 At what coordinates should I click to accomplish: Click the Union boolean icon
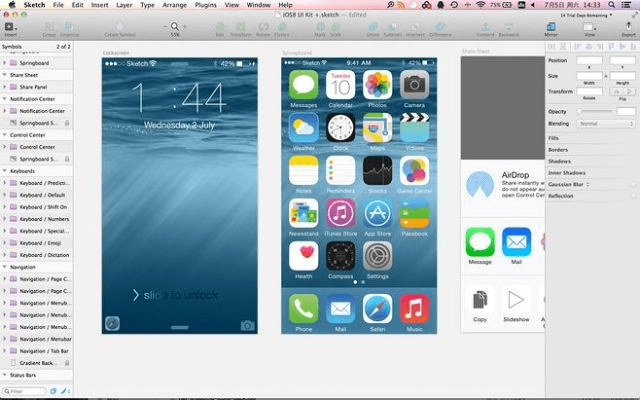tap(373, 27)
